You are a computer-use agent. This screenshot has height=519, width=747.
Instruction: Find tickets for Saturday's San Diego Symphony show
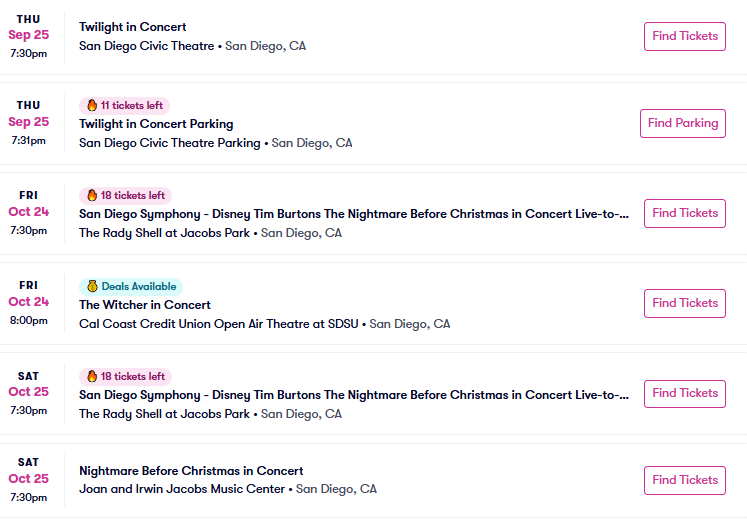point(684,393)
